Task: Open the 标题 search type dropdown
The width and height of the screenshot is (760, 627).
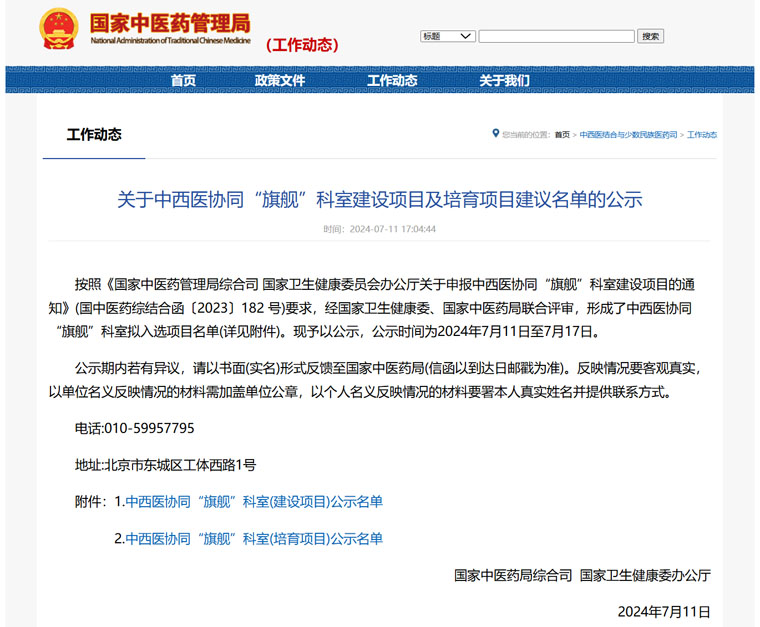Action: click(x=447, y=36)
